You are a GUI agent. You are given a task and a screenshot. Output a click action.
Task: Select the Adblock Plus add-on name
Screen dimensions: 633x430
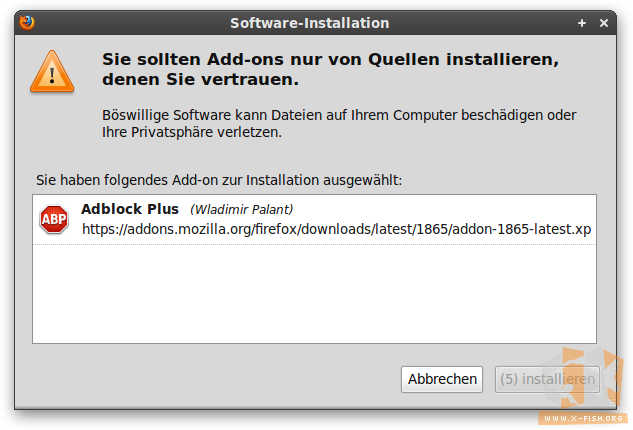click(x=130, y=209)
